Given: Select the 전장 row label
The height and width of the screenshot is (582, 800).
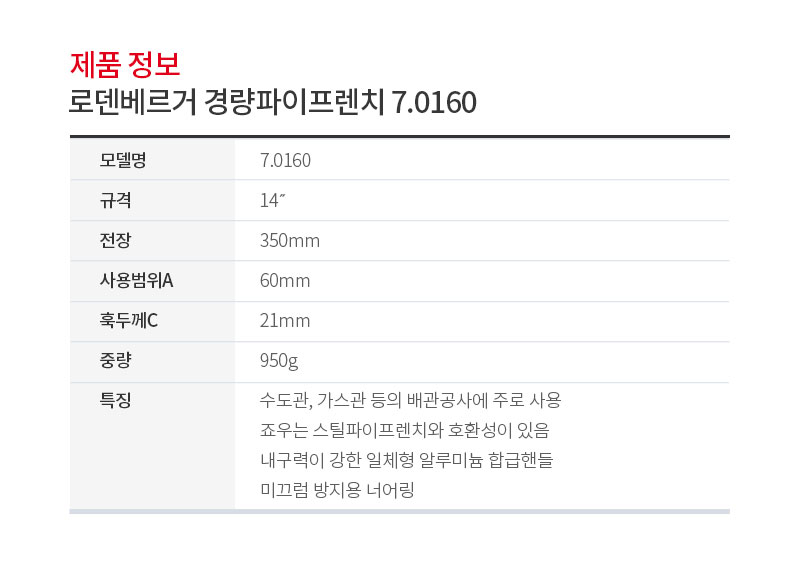Looking at the screenshot, I should (115, 240).
